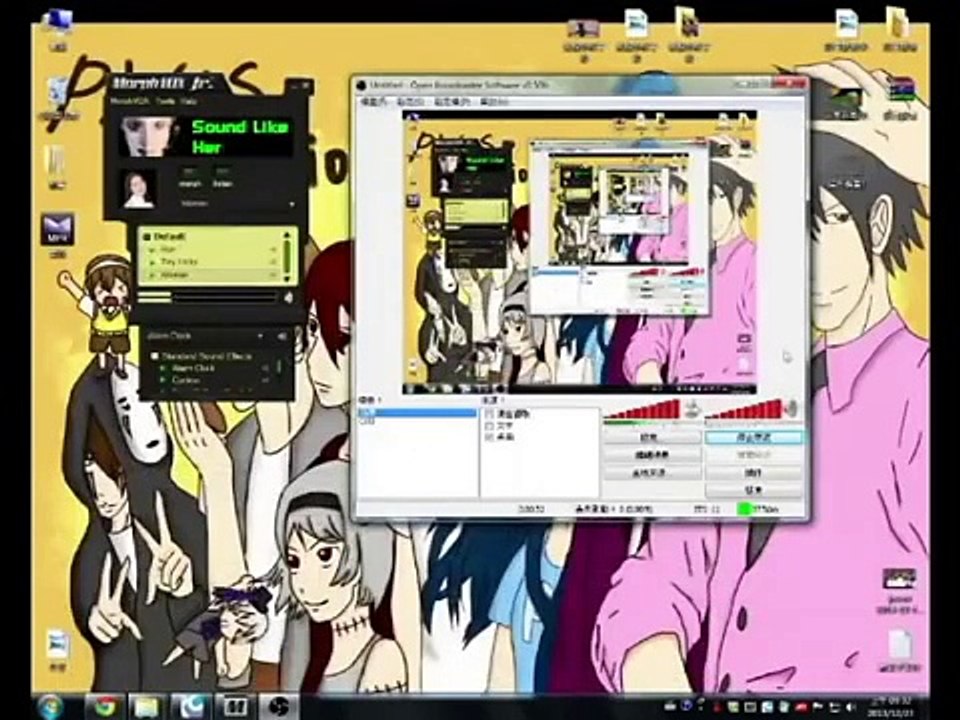The image size is (960, 720).
Task: Open the Tools menu in MorphVOX Jr.
Action: [164, 102]
